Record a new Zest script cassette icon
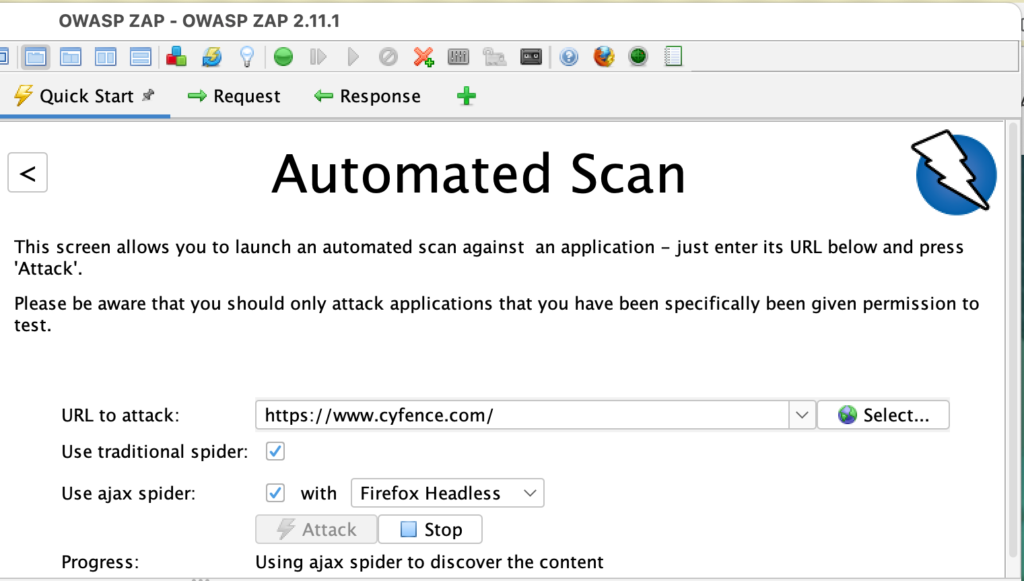The image size is (1024, 581). click(531, 57)
